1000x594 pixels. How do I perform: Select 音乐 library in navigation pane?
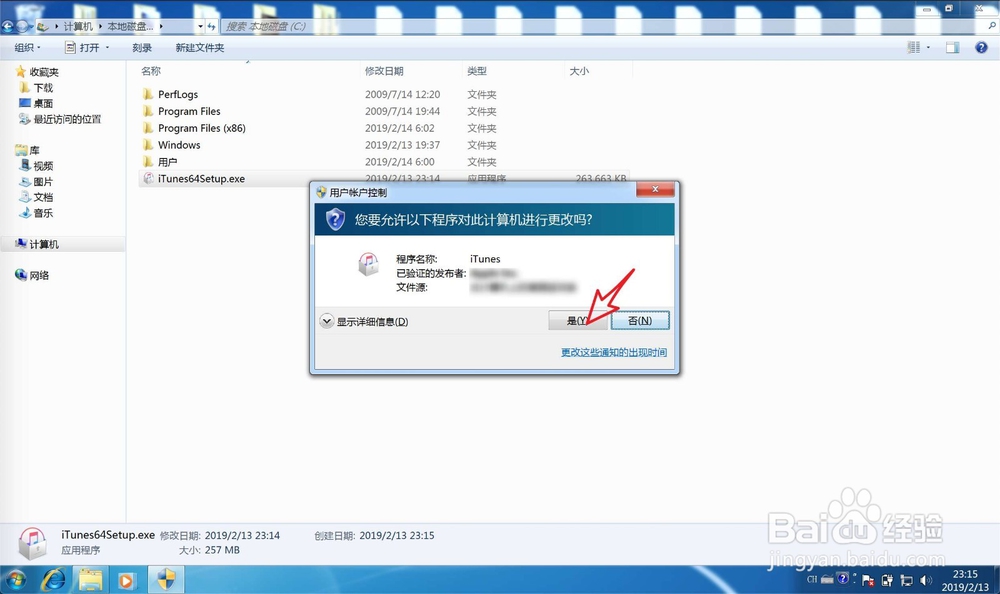(x=43, y=213)
